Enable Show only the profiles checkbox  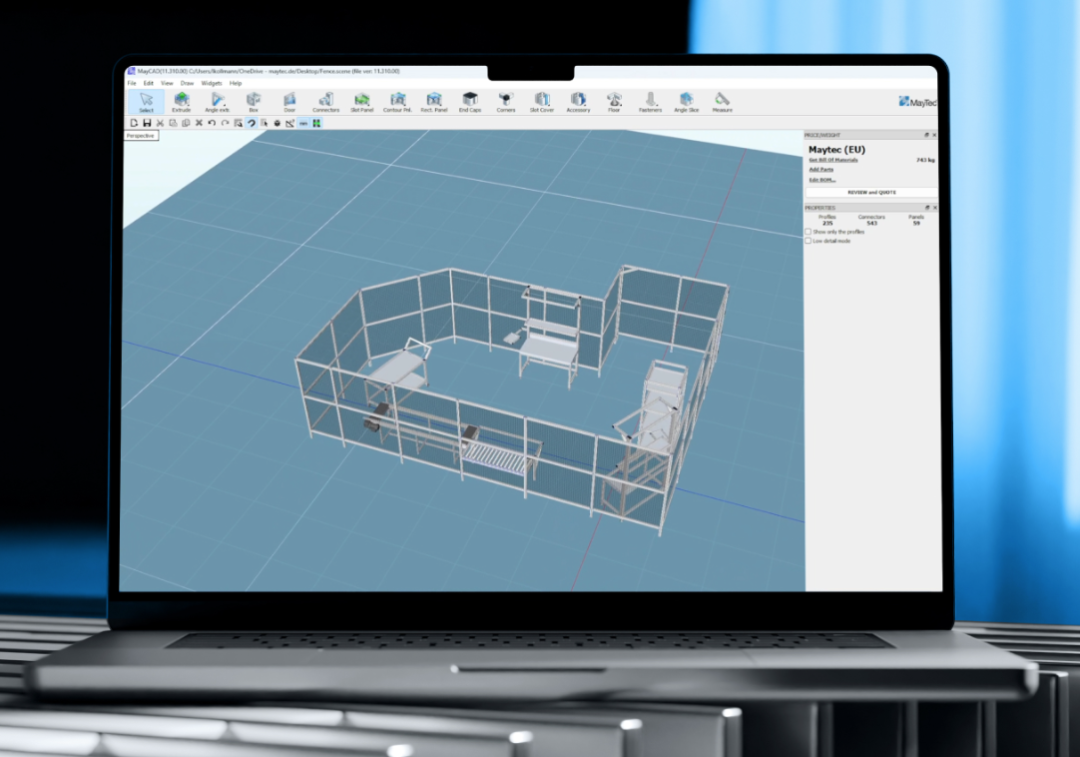809,232
